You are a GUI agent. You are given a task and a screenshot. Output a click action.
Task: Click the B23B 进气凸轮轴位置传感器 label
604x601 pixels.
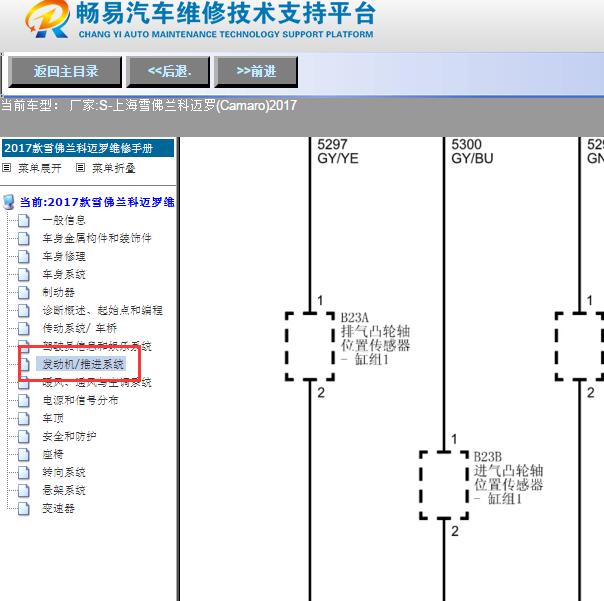point(508,477)
